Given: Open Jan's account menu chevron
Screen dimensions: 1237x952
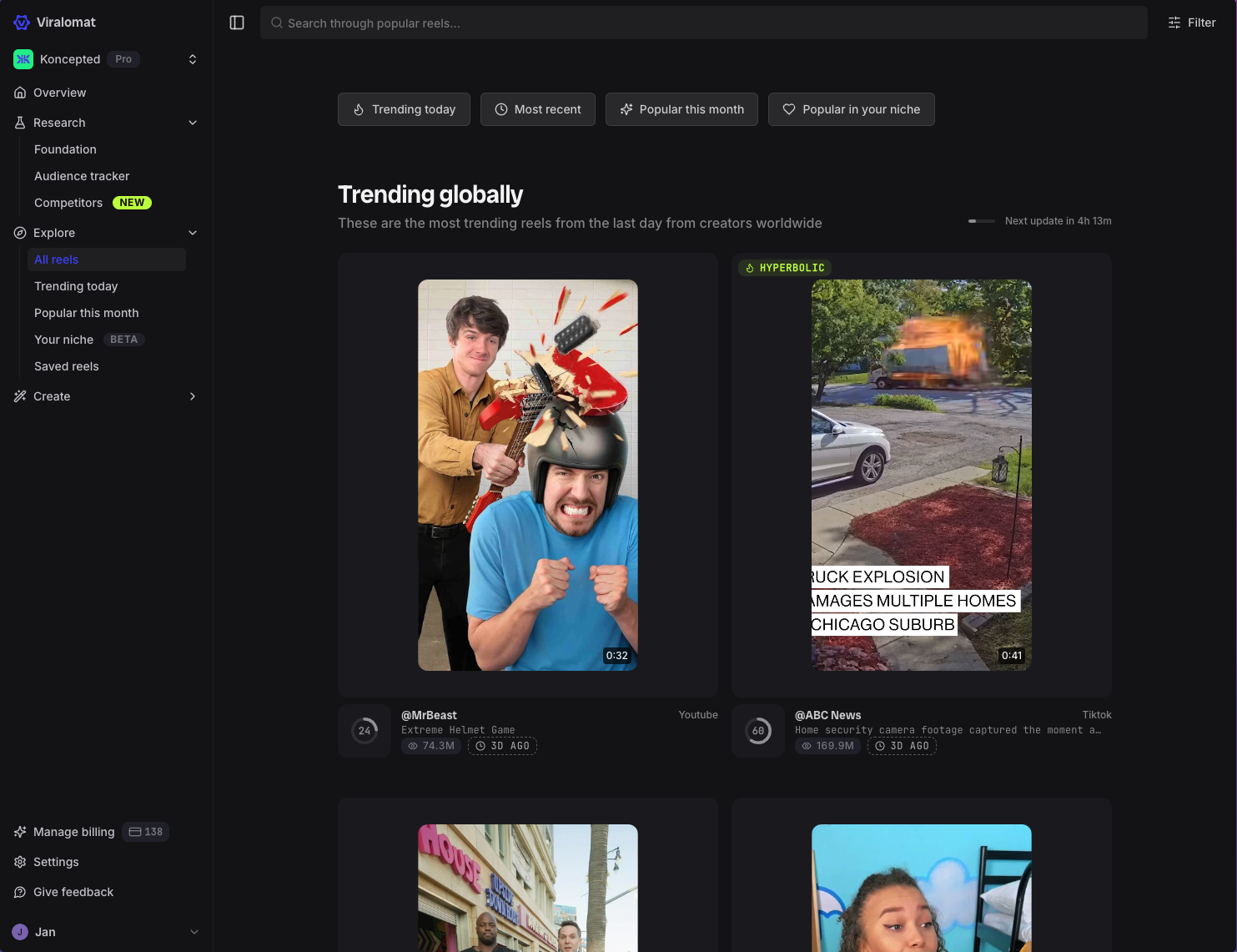Looking at the screenshot, I should 194,932.
